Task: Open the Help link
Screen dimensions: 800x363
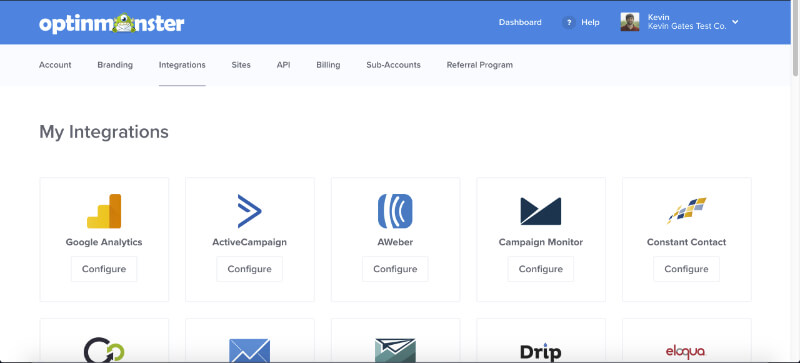Action: click(590, 22)
